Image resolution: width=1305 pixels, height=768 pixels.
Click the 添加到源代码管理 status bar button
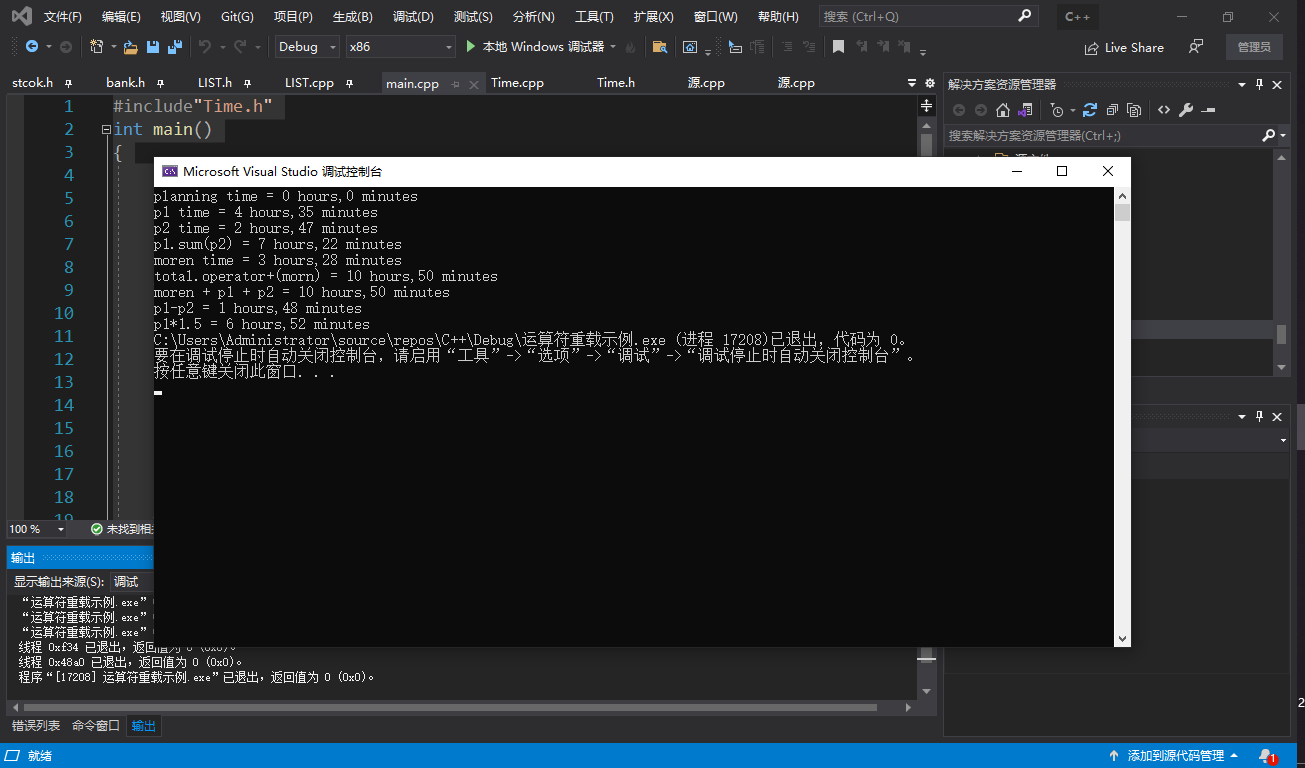pos(1174,756)
